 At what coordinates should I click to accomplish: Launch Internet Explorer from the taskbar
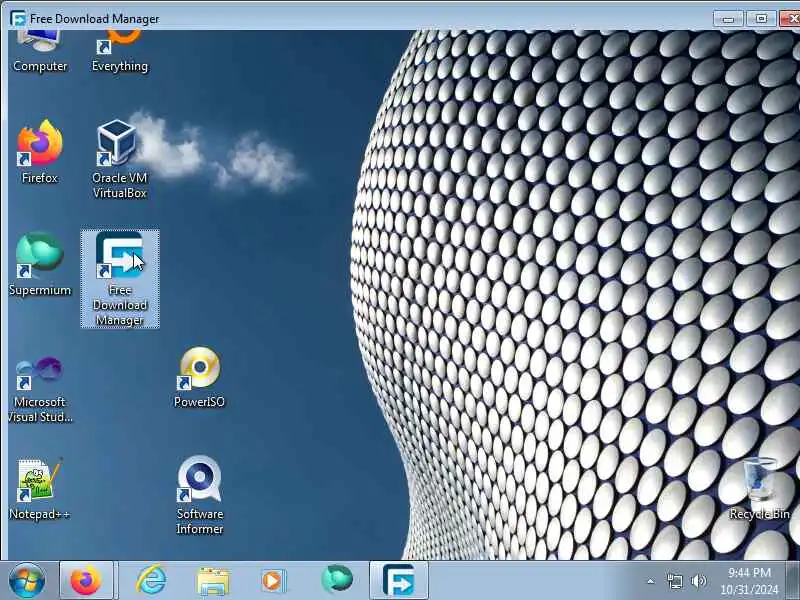pos(151,581)
